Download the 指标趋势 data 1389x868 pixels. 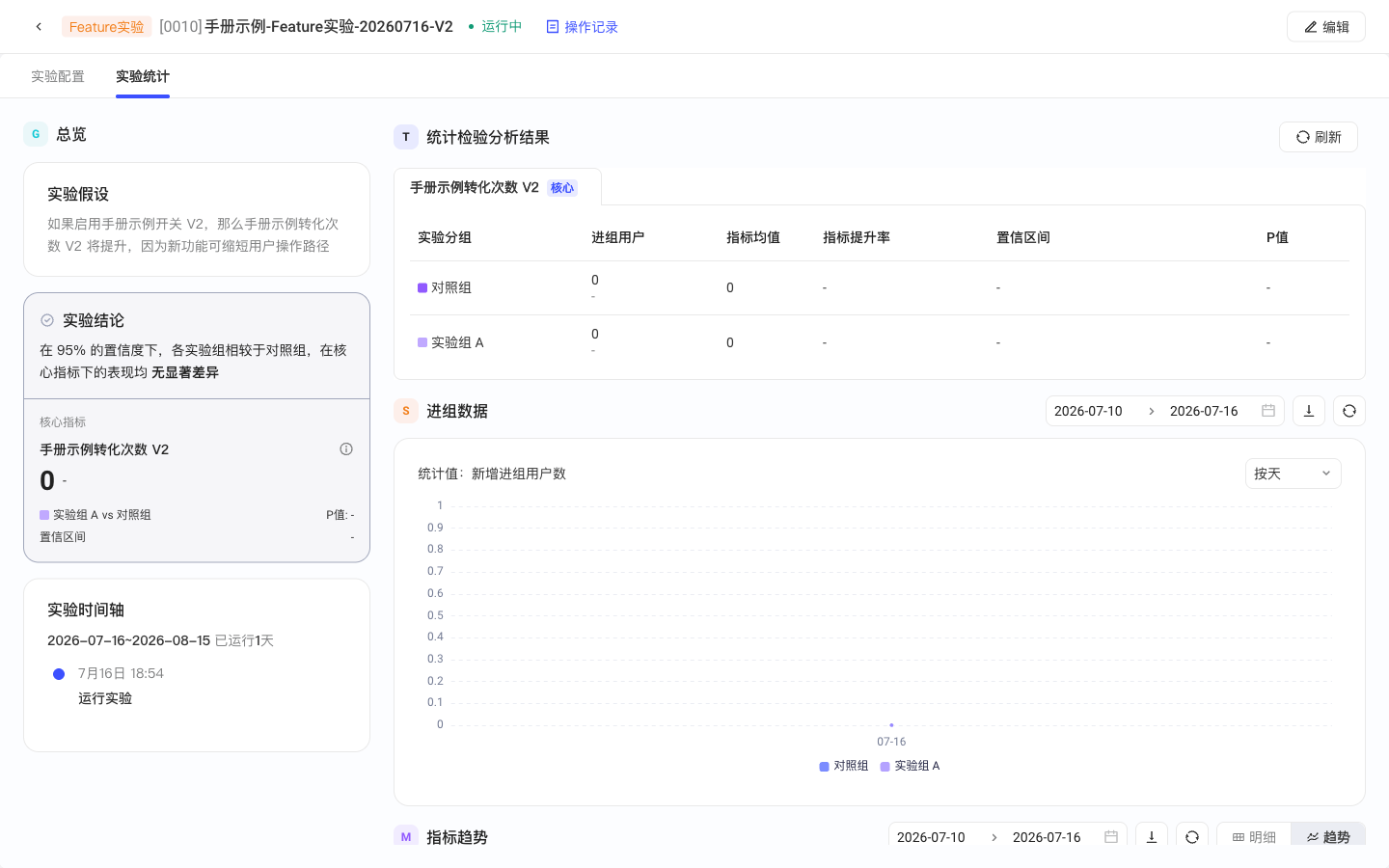pyautogui.click(x=1152, y=836)
